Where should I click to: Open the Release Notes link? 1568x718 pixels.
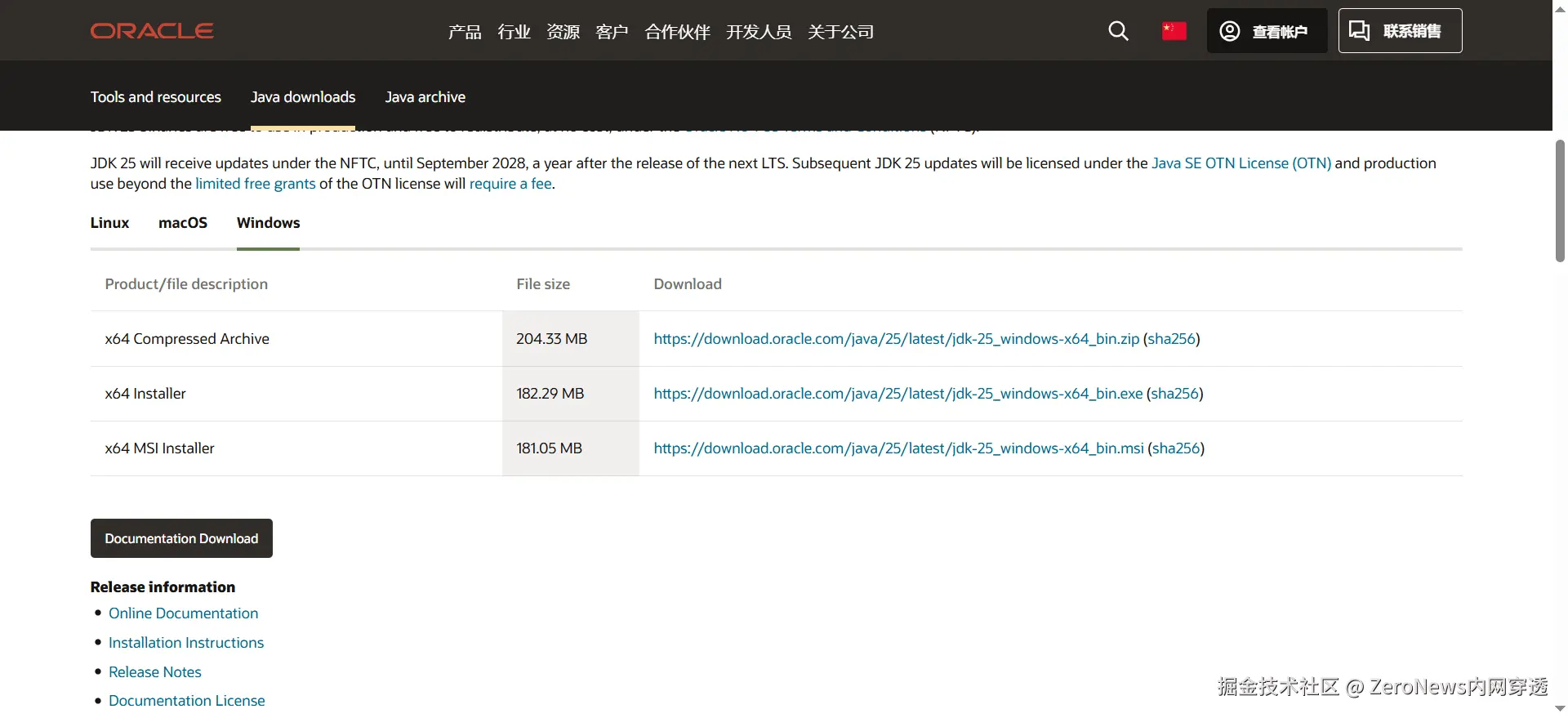pos(155,672)
